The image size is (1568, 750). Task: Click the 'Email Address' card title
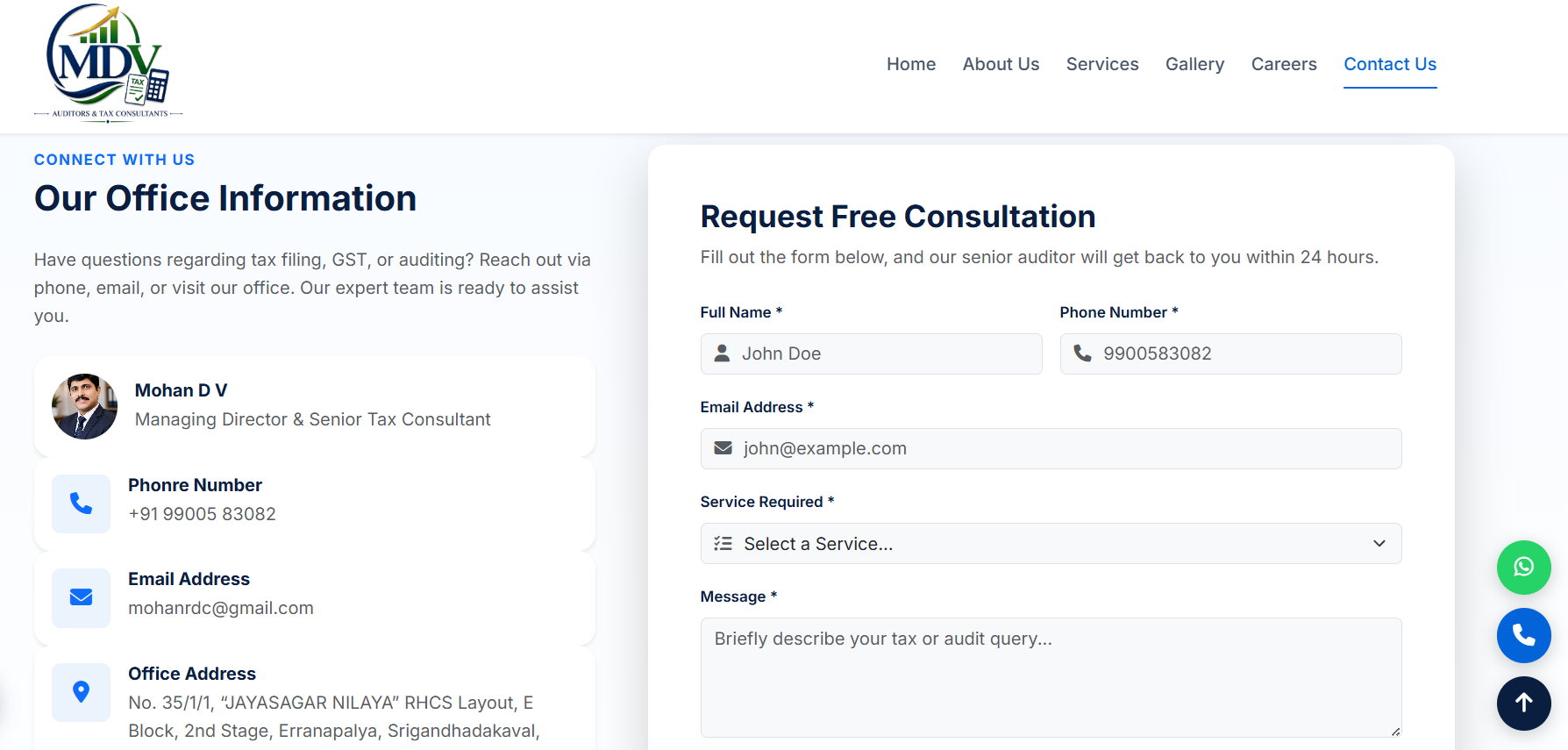[x=189, y=579]
